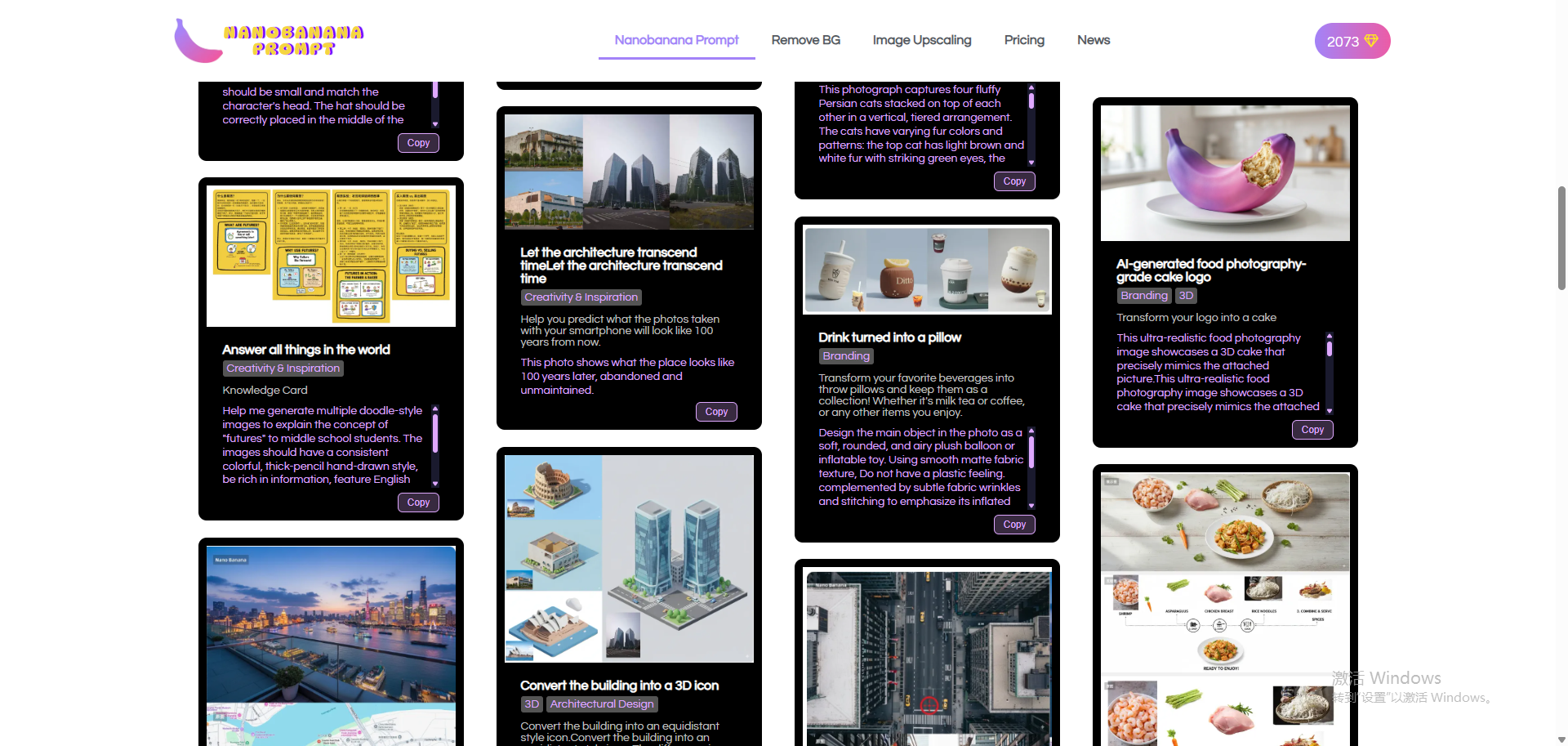This screenshot has width=1568, height=746.
Task: Open the Image Upscaling section
Action: [922, 39]
